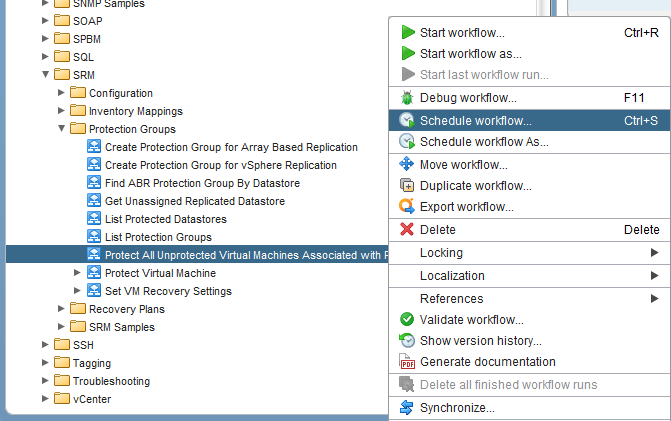
Task: Collapse the SRM folder
Action: coord(45,75)
